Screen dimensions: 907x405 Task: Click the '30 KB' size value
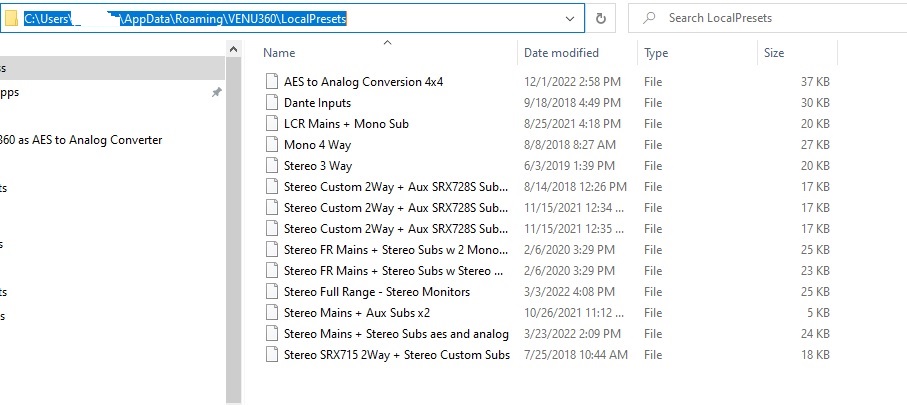click(815, 103)
